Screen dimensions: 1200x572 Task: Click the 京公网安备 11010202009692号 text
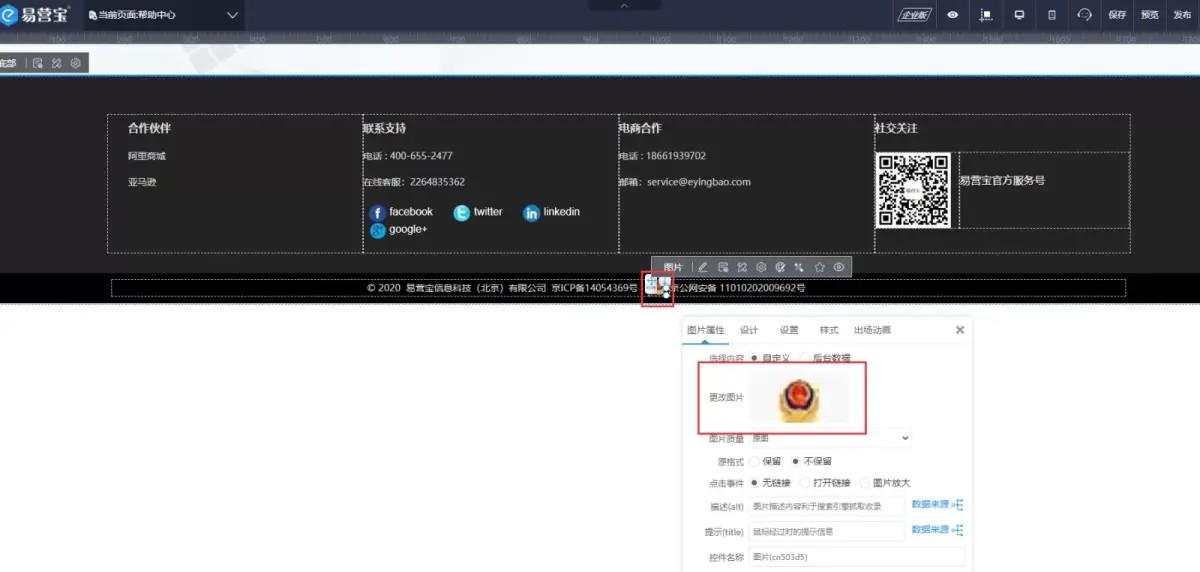(x=738, y=288)
